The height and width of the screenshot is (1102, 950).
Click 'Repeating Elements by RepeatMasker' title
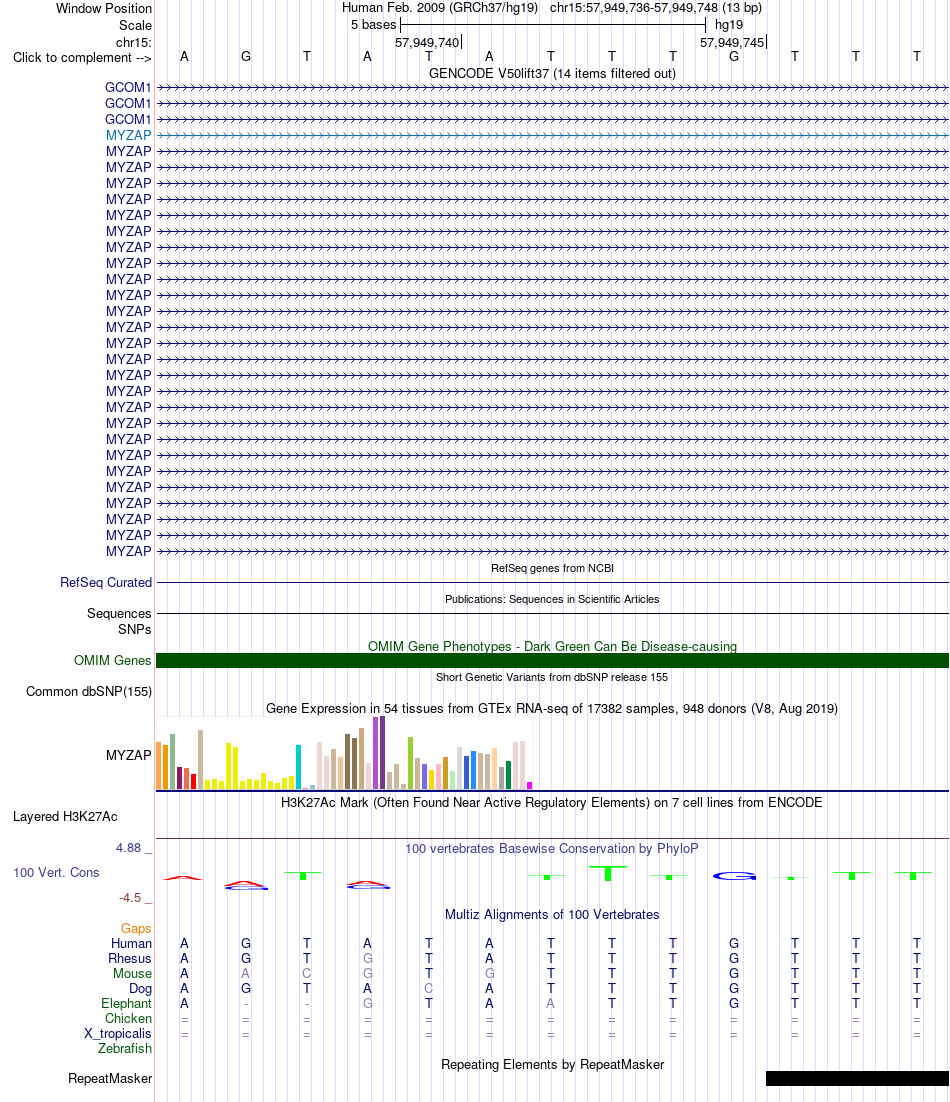tap(552, 1064)
